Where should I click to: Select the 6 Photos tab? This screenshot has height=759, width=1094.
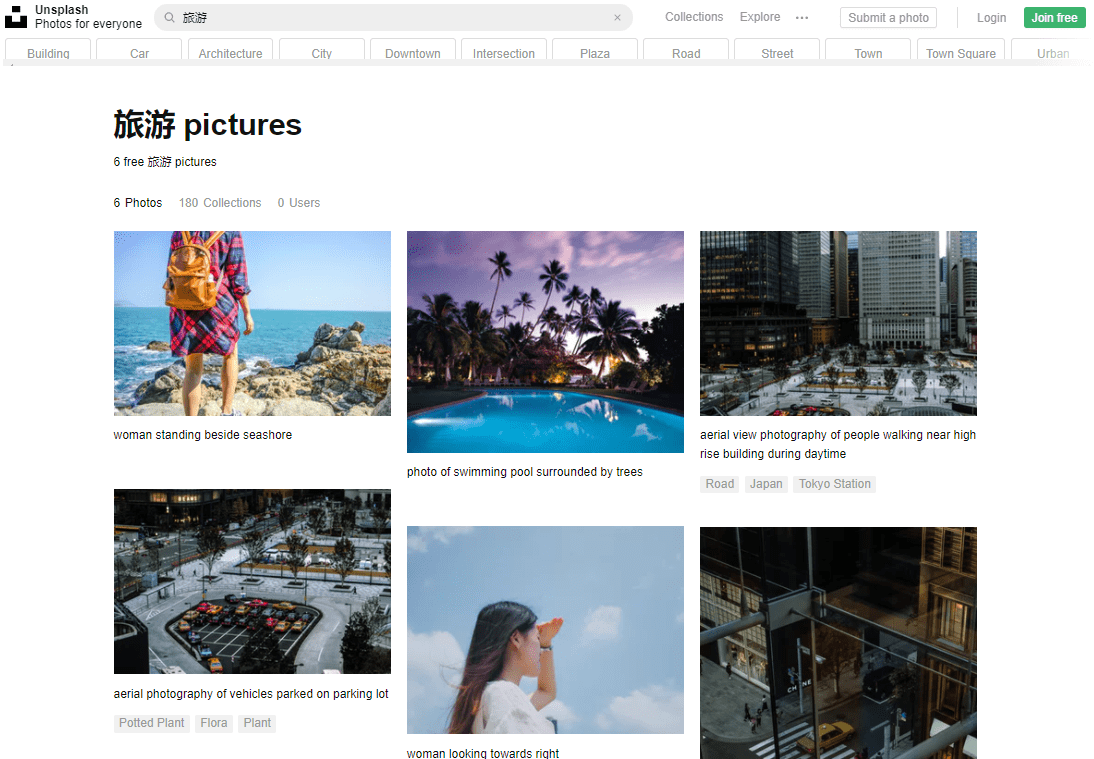point(138,203)
